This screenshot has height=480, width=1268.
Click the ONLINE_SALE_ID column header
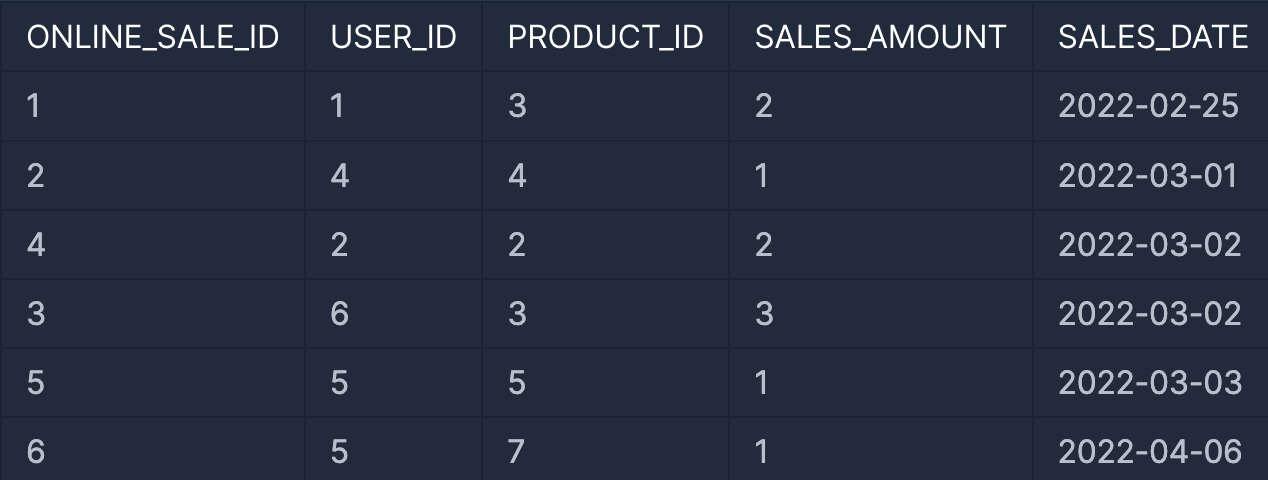(x=152, y=37)
